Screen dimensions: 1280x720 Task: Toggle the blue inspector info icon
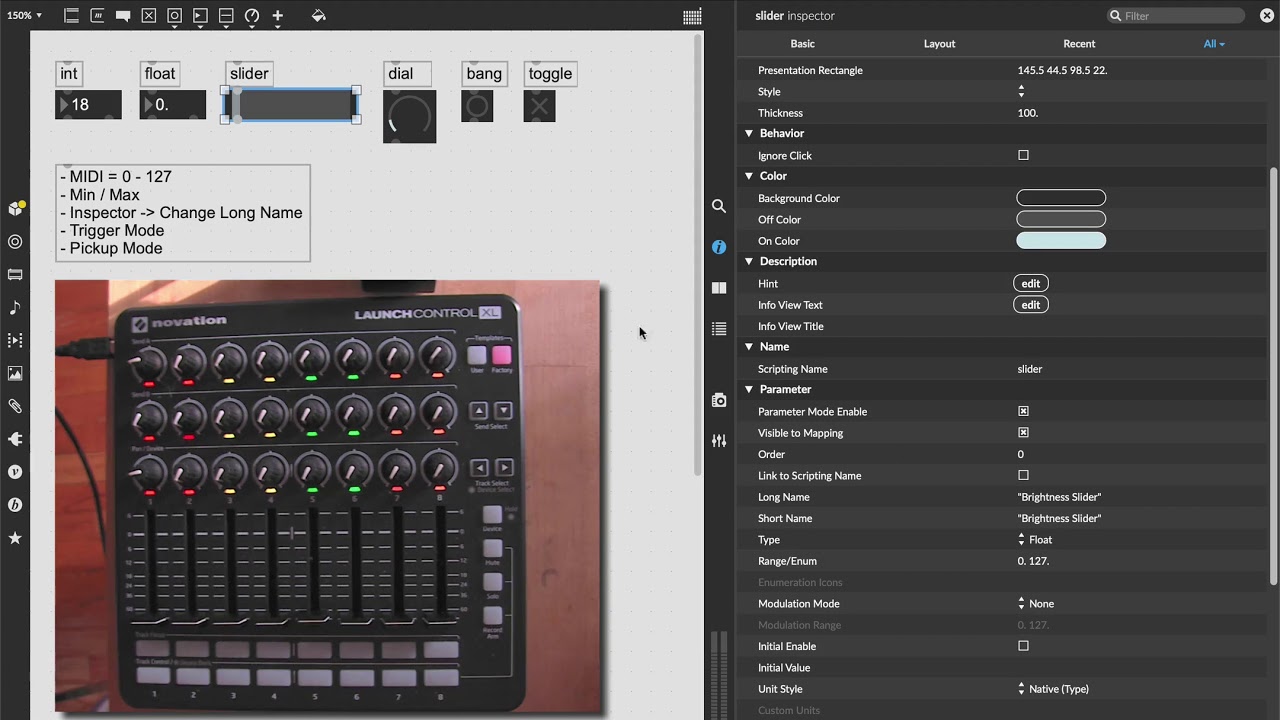coord(719,247)
